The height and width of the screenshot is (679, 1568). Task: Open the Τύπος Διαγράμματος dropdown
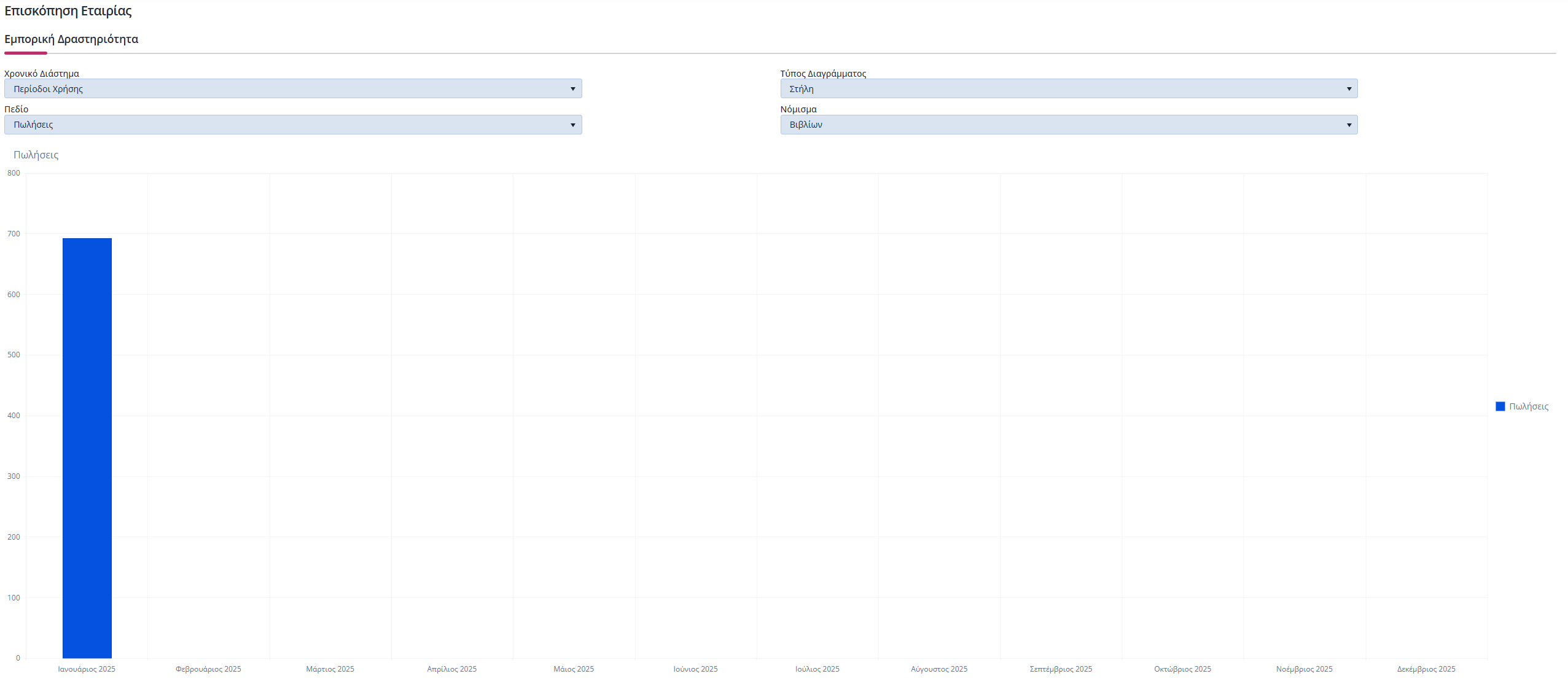click(1069, 88)
